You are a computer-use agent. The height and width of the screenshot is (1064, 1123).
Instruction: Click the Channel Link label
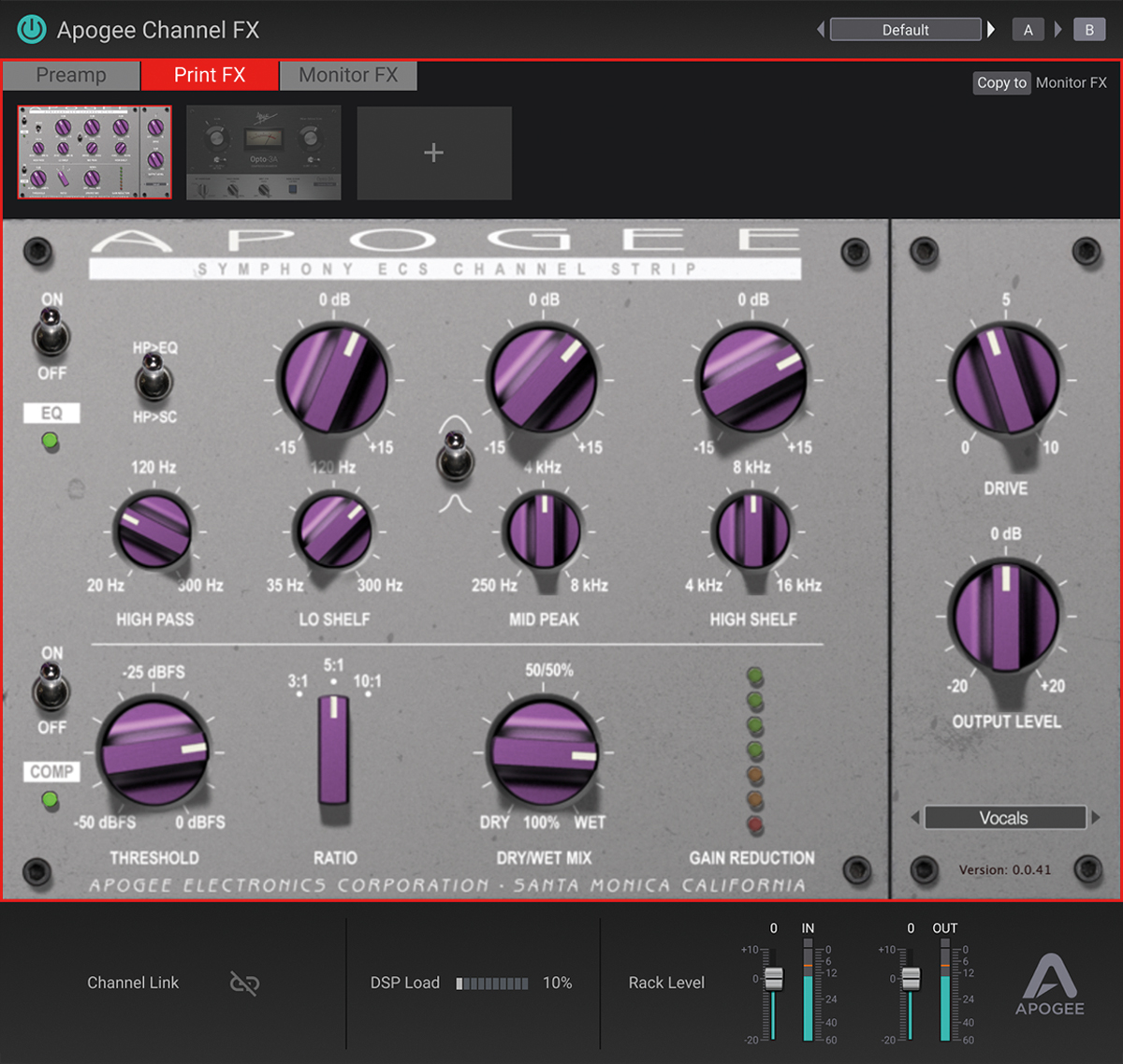tap(133, 983)
